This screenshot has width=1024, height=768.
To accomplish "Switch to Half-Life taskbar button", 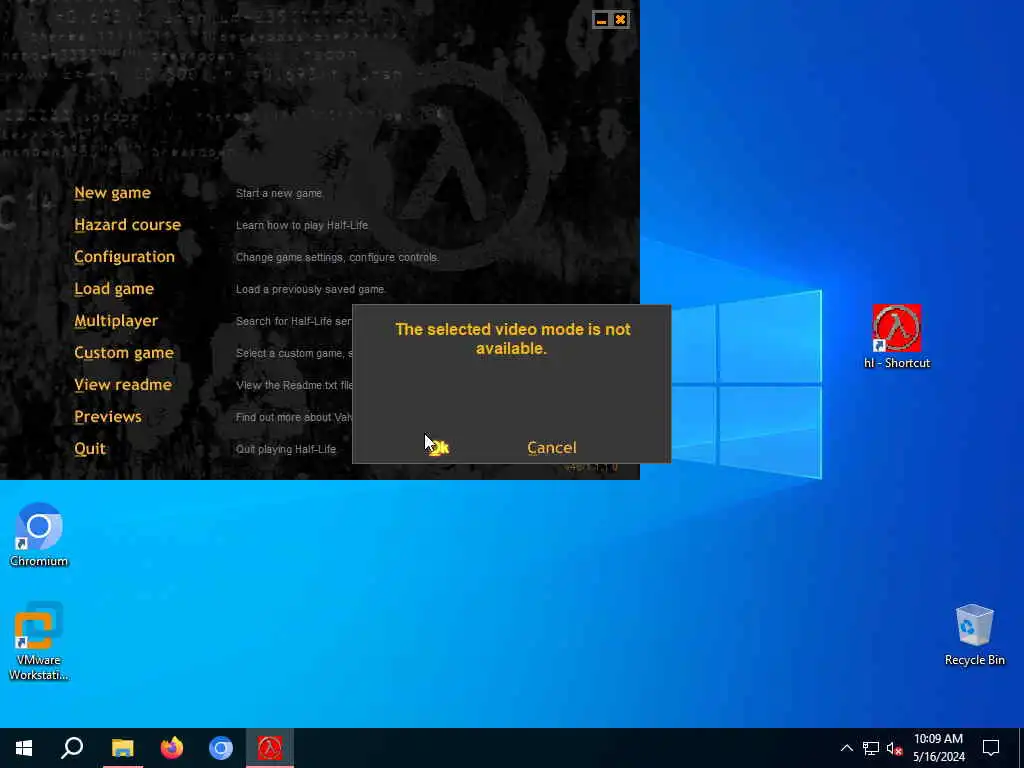I will point(270,748).
